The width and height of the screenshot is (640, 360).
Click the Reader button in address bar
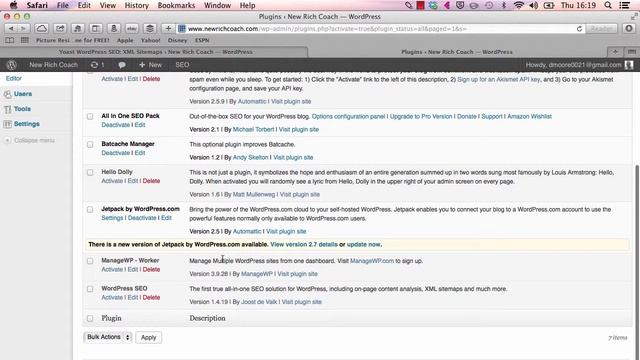(x=601, y=29)
